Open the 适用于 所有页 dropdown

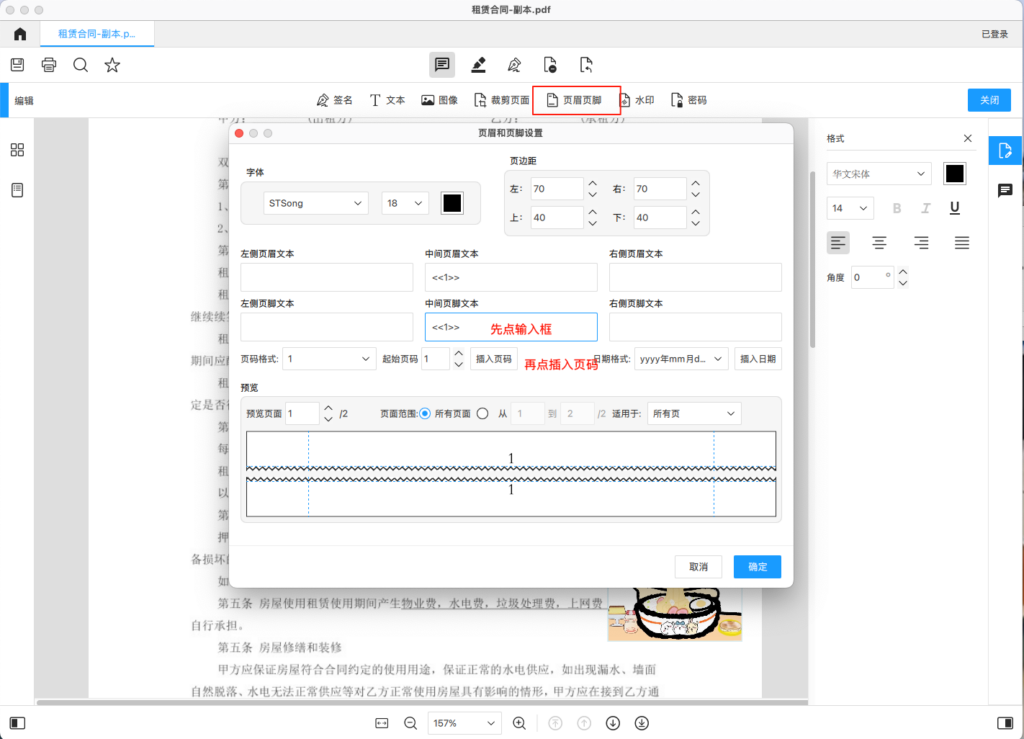[x=694, y=413]
